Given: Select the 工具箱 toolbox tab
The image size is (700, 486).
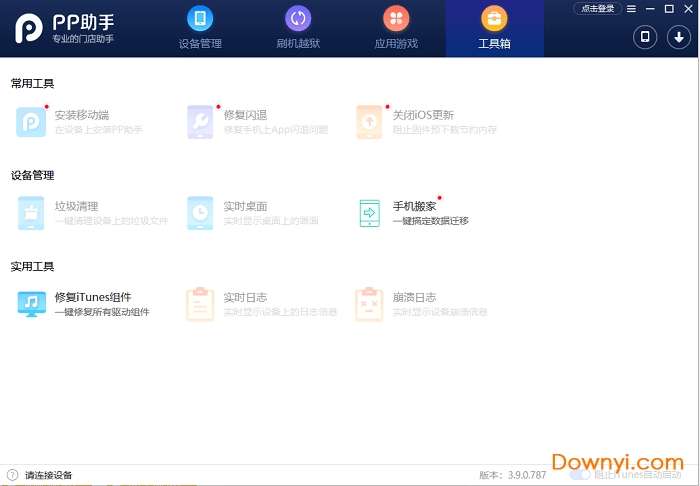Looking at the screenshot, I should pyautogui.click(x=494, y=28).
